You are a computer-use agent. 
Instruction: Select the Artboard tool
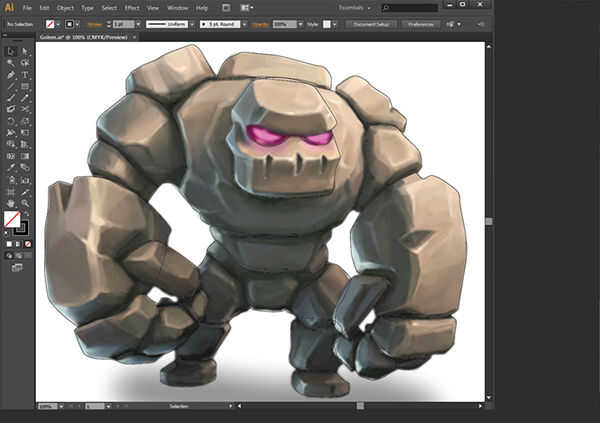pos(11,192)
